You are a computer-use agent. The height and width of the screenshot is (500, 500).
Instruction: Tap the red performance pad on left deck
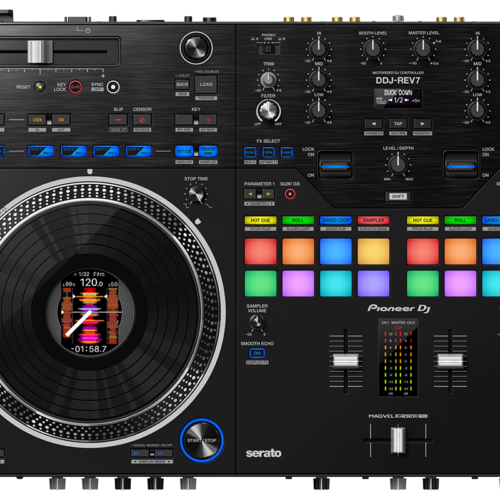(260, 251)
